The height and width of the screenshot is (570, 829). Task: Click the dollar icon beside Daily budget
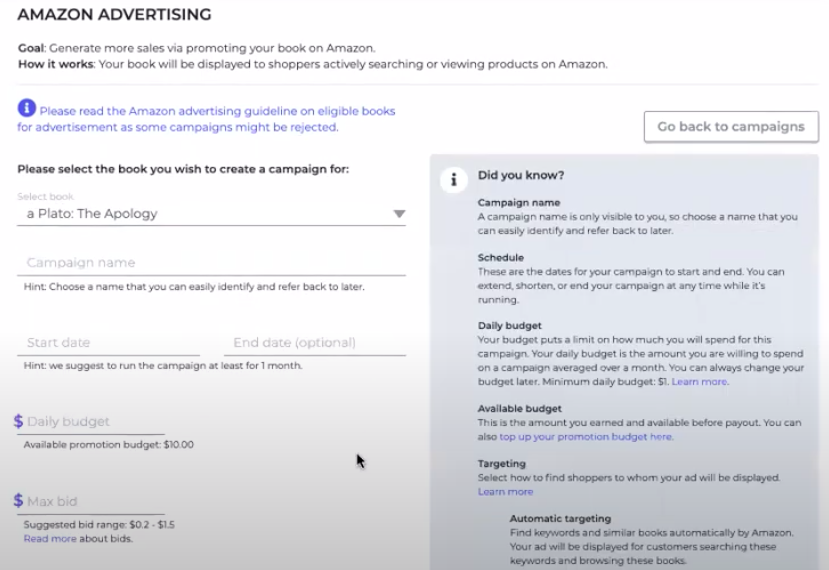19,421
